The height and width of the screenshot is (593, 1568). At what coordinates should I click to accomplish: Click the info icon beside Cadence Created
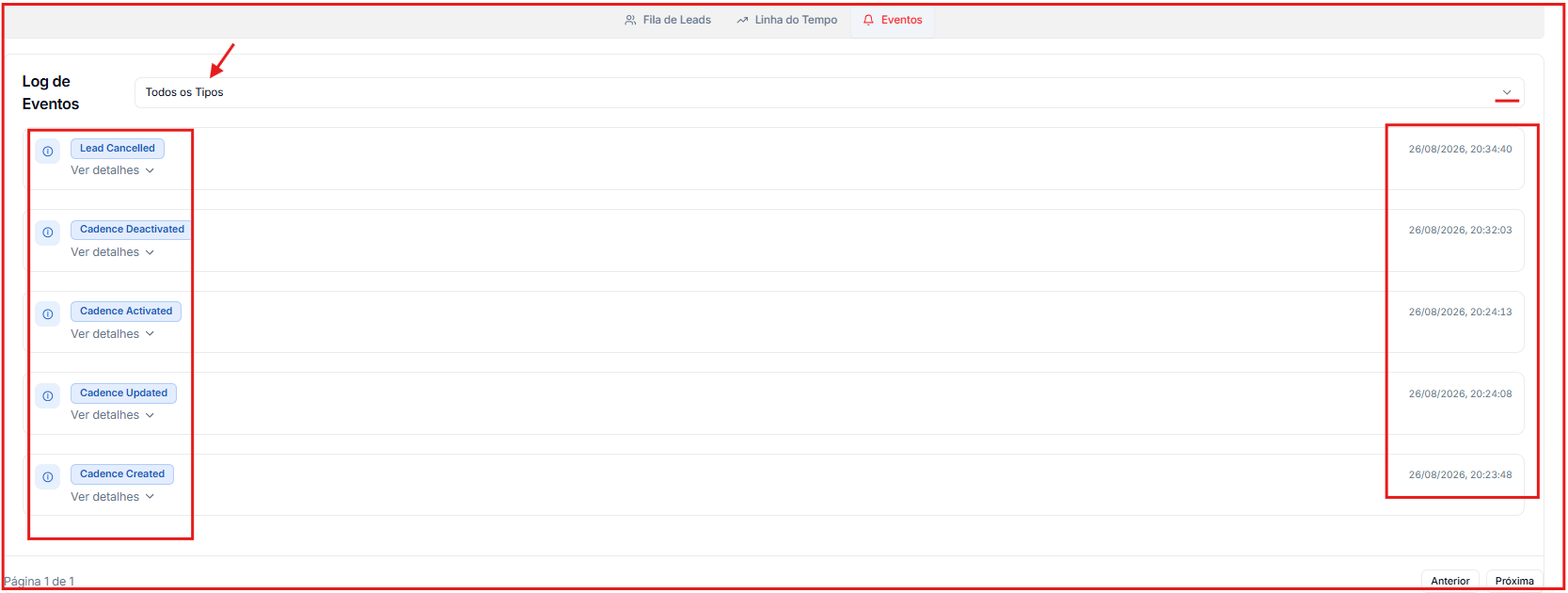pos(48,477)
